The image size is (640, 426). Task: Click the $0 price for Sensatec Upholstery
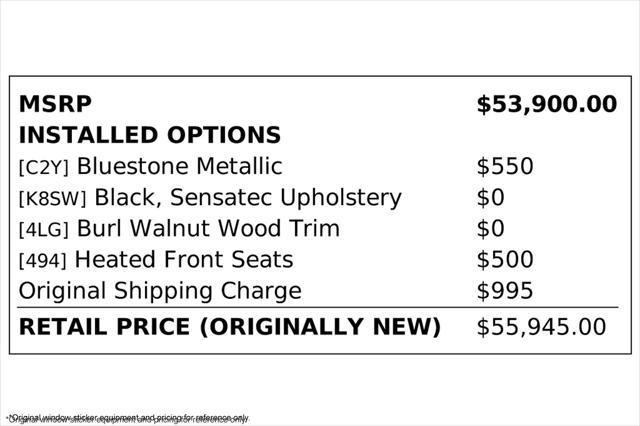click(x=491, y=198)
